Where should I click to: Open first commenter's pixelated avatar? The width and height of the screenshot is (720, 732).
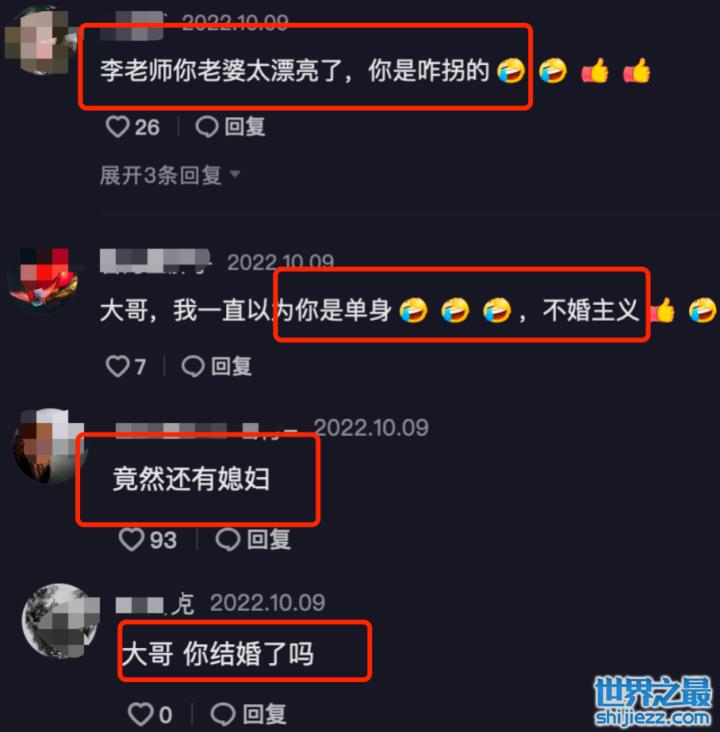point(41,41)
